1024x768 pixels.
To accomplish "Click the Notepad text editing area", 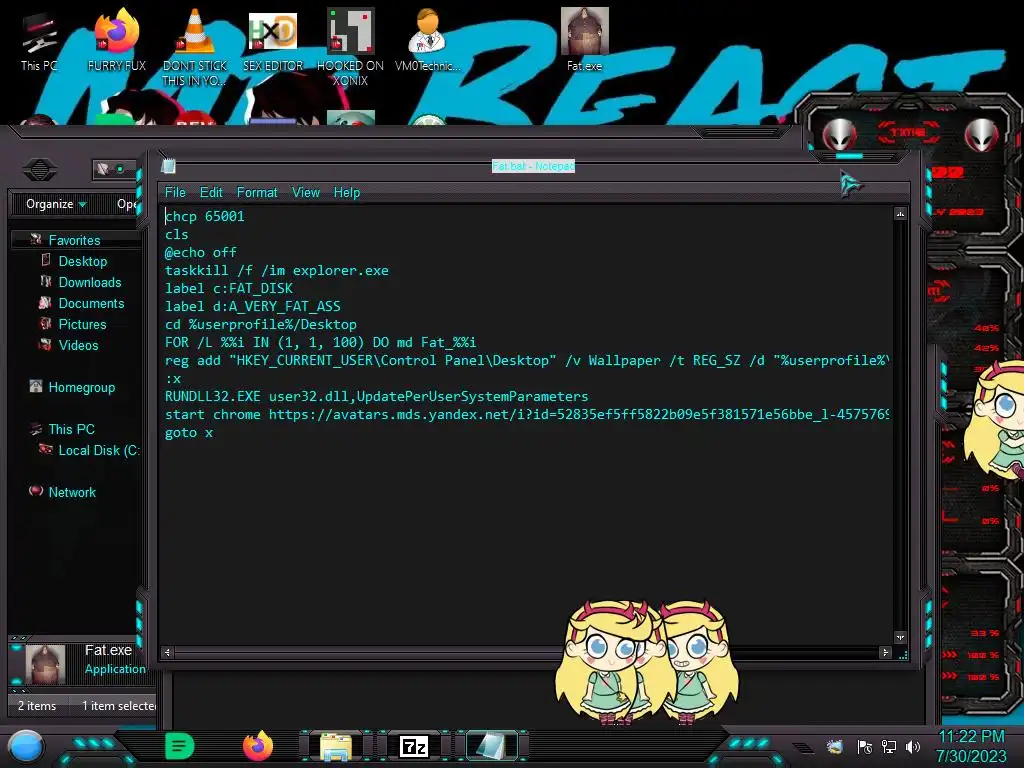I will point(526,424).
